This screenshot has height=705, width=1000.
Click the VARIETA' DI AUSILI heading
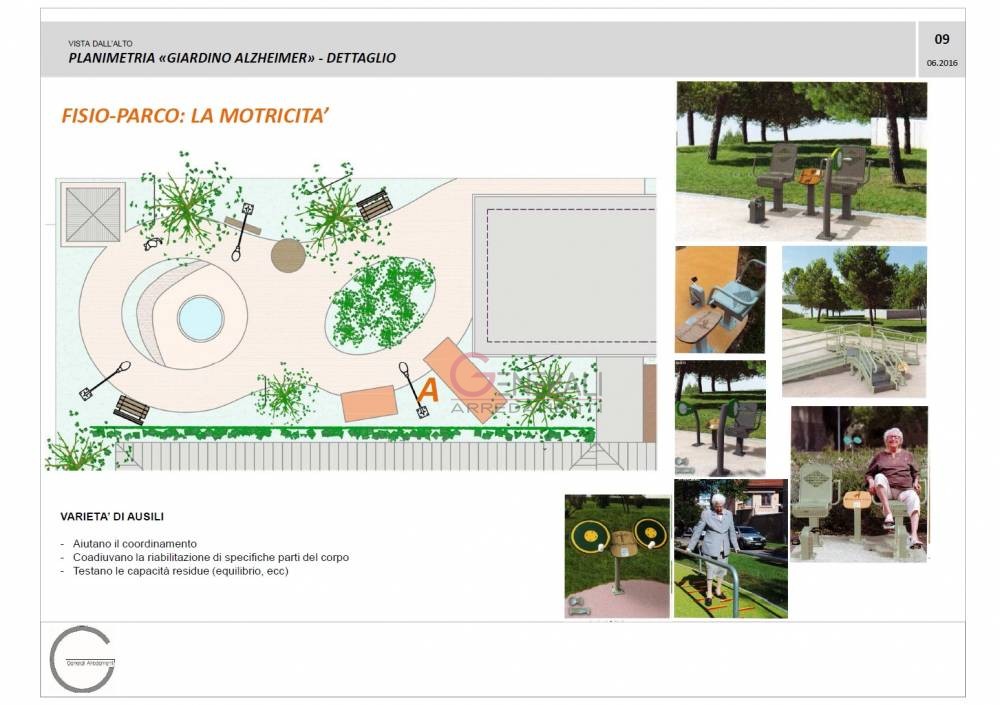[x=112, y=517]
